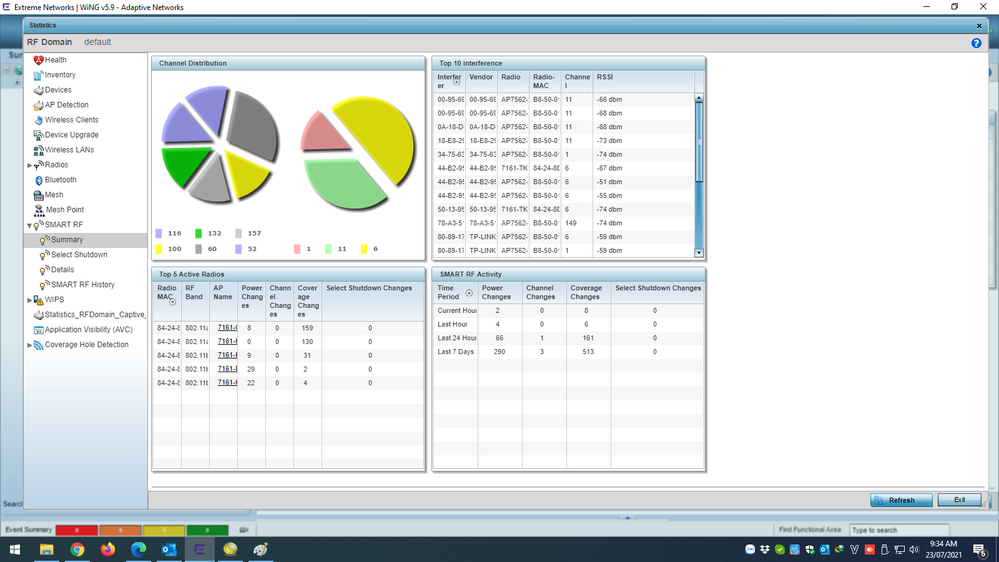Click the Bluetooth icon in tree
This screenshot has width=999, height=562.
pyautogui.click(x=38, y=180)
